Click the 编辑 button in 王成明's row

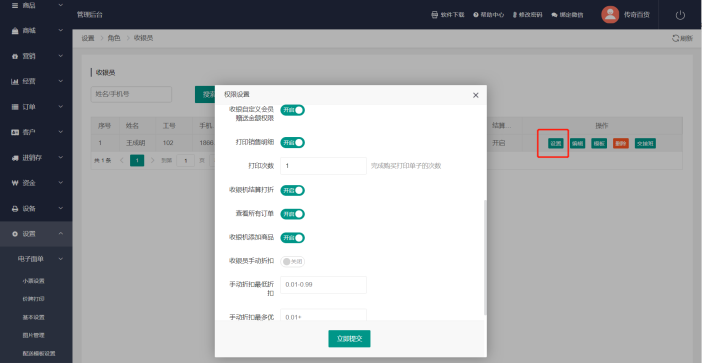(577, 143)
